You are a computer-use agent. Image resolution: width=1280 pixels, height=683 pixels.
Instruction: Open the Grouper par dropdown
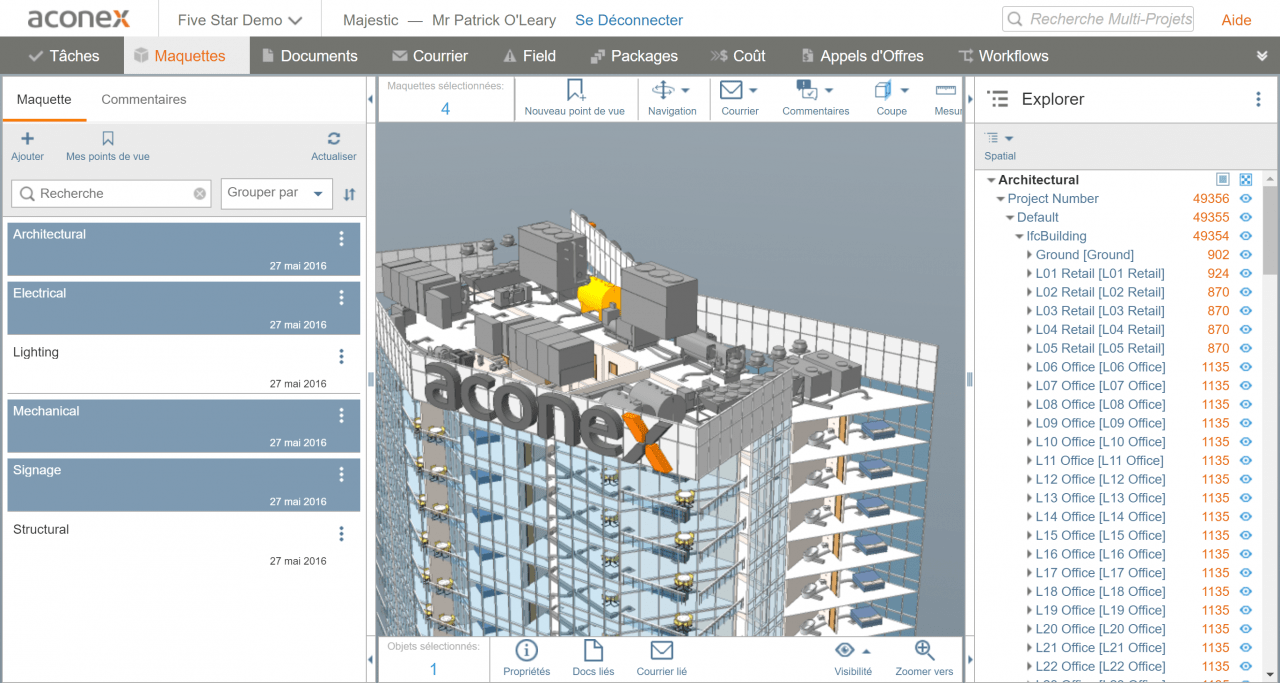pos(277,193)
